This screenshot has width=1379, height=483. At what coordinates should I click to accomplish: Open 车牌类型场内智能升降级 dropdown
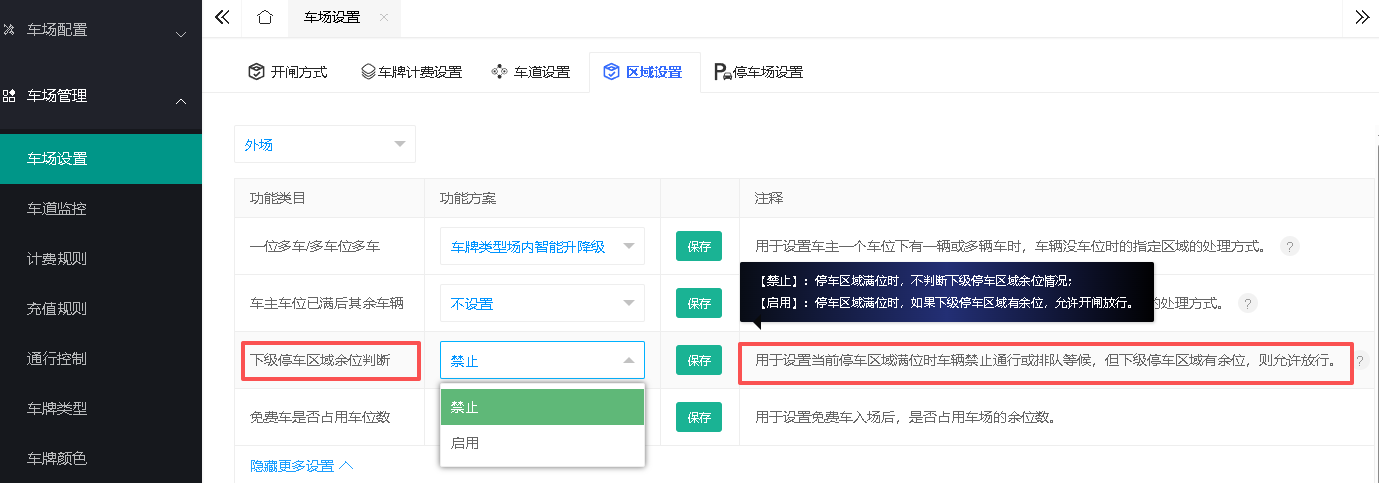click(542, 246)
